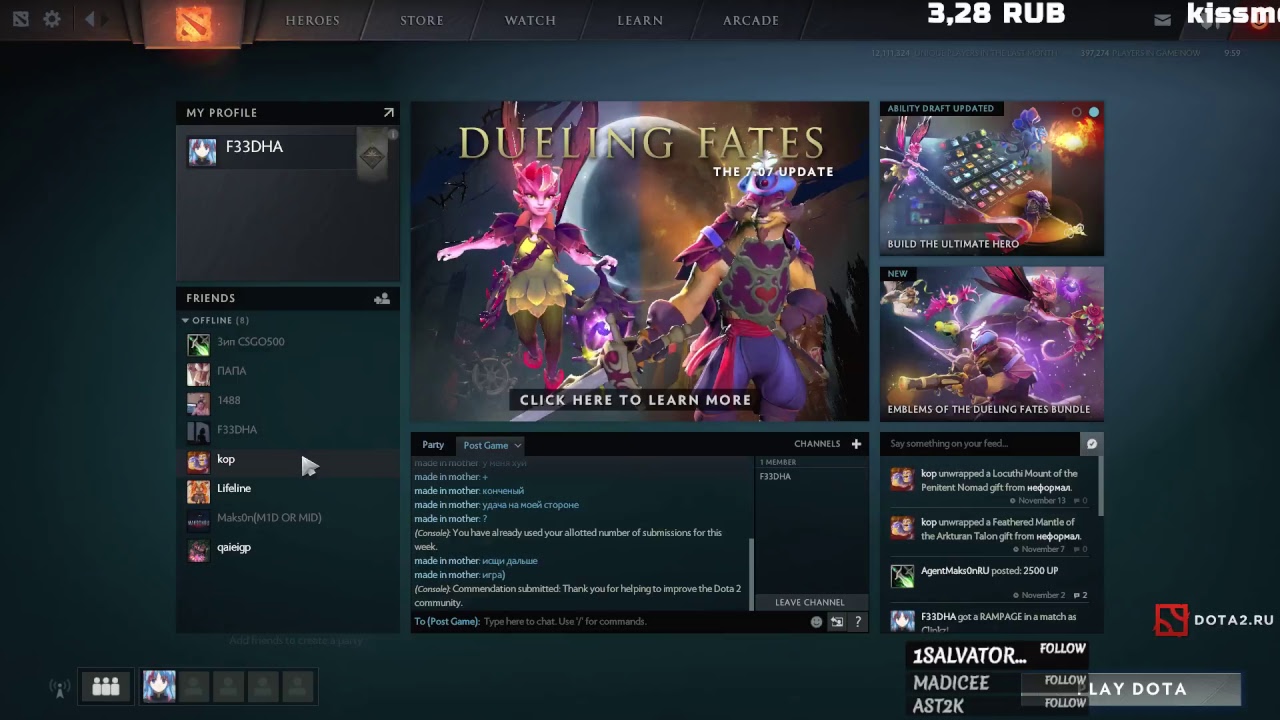Add a channel with the plus icon
Image resolution: width=1280 pixels, height=720 pixels.
point(856,444)
